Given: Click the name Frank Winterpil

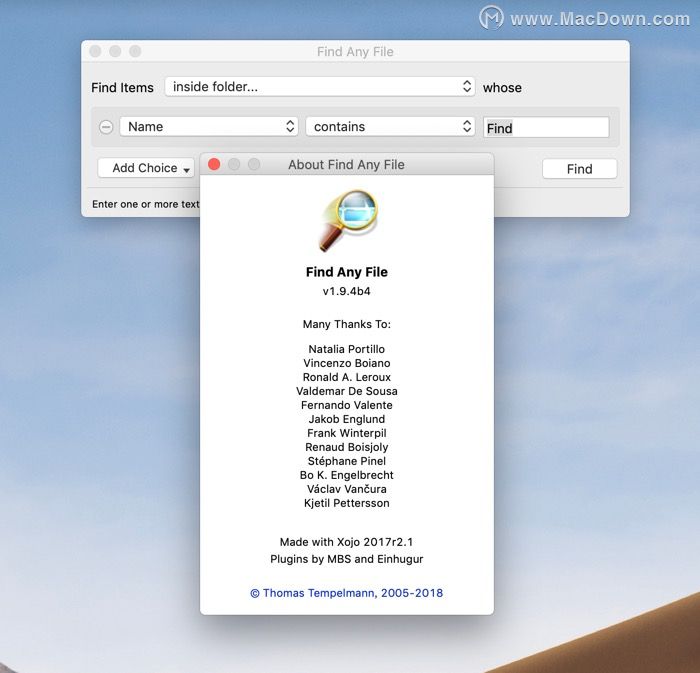Looking at the screenshot, I should pyautogui.click(x=346, y=433).
